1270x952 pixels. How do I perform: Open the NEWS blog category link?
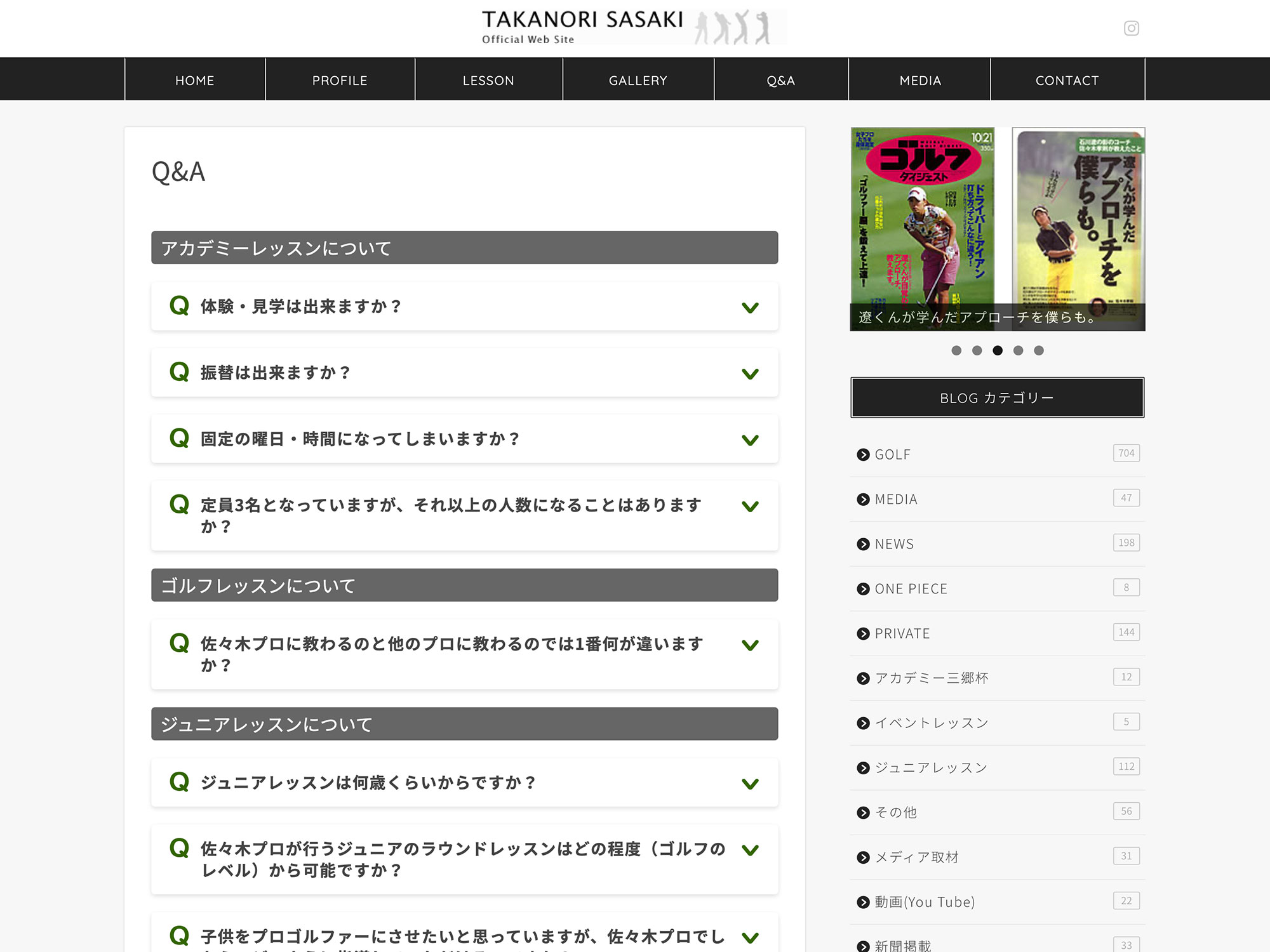894,544
